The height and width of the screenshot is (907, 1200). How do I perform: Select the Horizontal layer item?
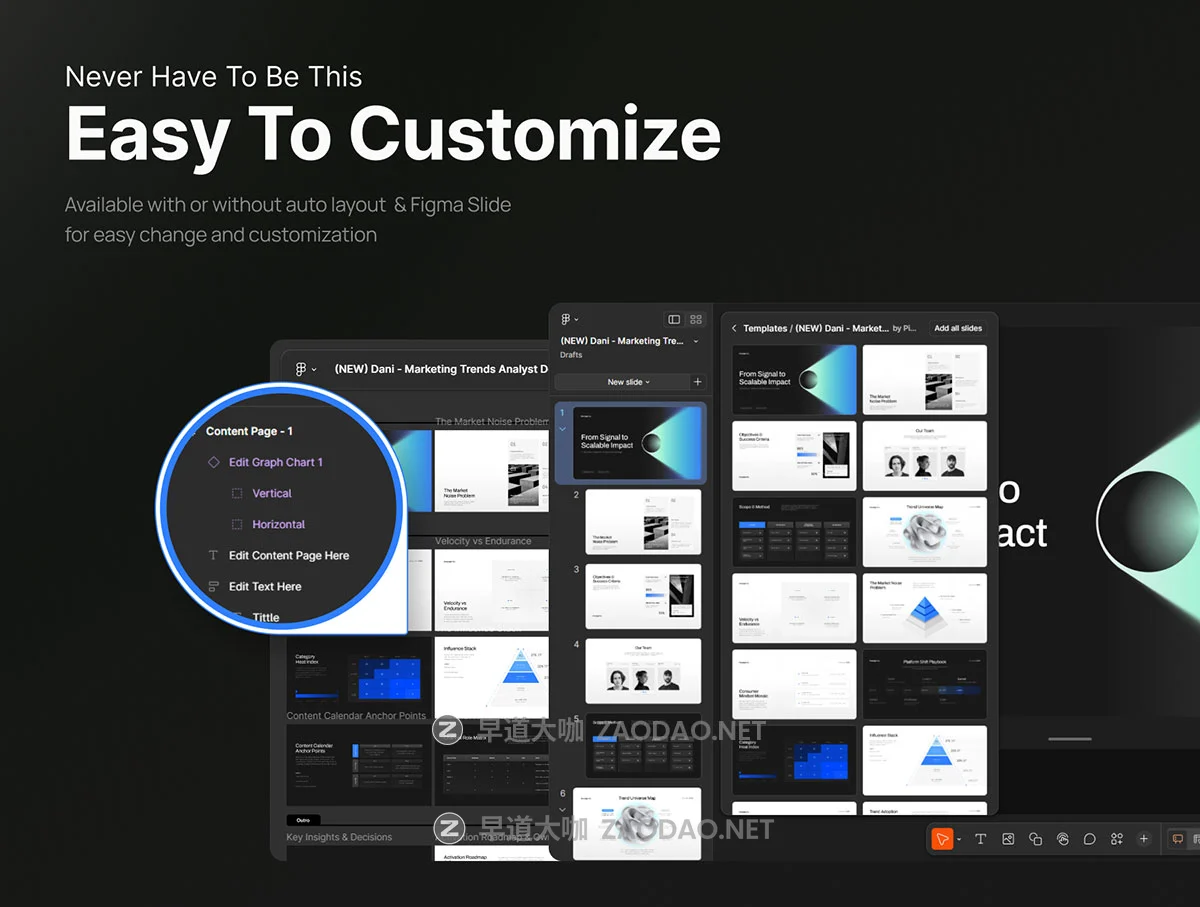278,524
